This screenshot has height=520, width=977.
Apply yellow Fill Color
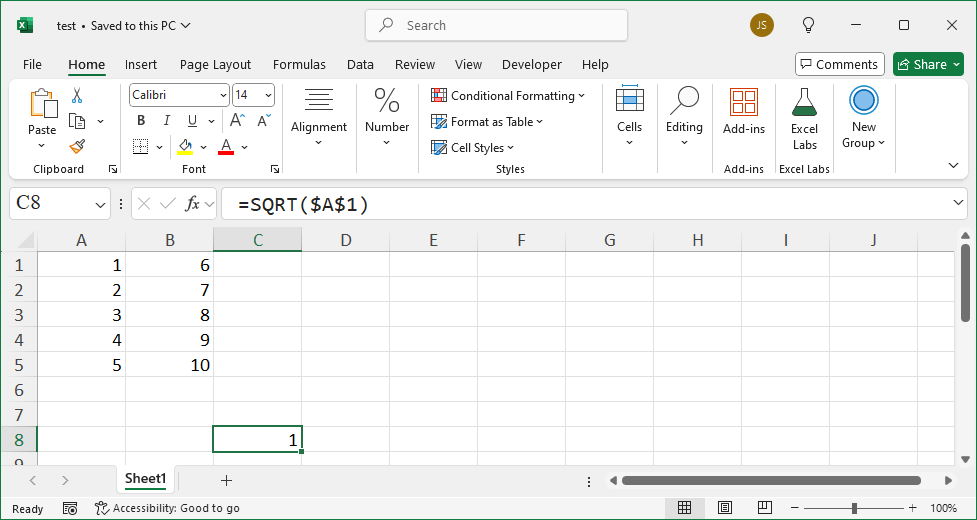[185, 147]
